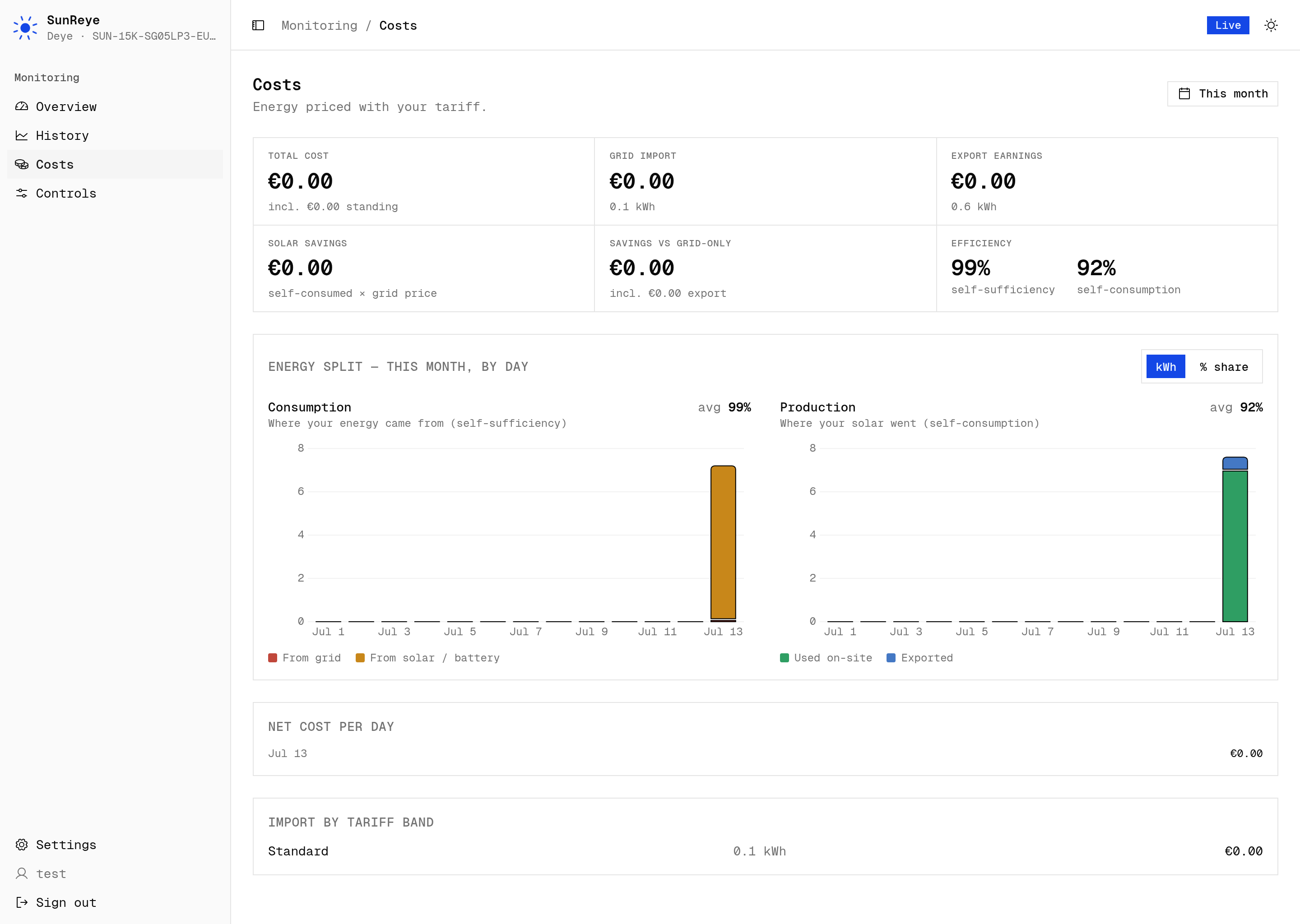Click the Sign out arrow icon
This screenshot has width=1300, height=924.
[x=22, y=902]
